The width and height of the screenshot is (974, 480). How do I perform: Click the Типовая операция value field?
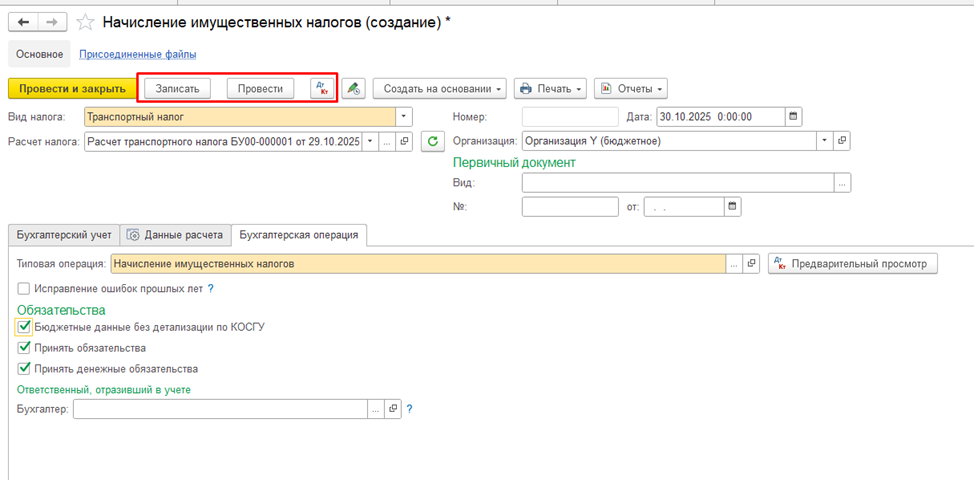[419, 264]
